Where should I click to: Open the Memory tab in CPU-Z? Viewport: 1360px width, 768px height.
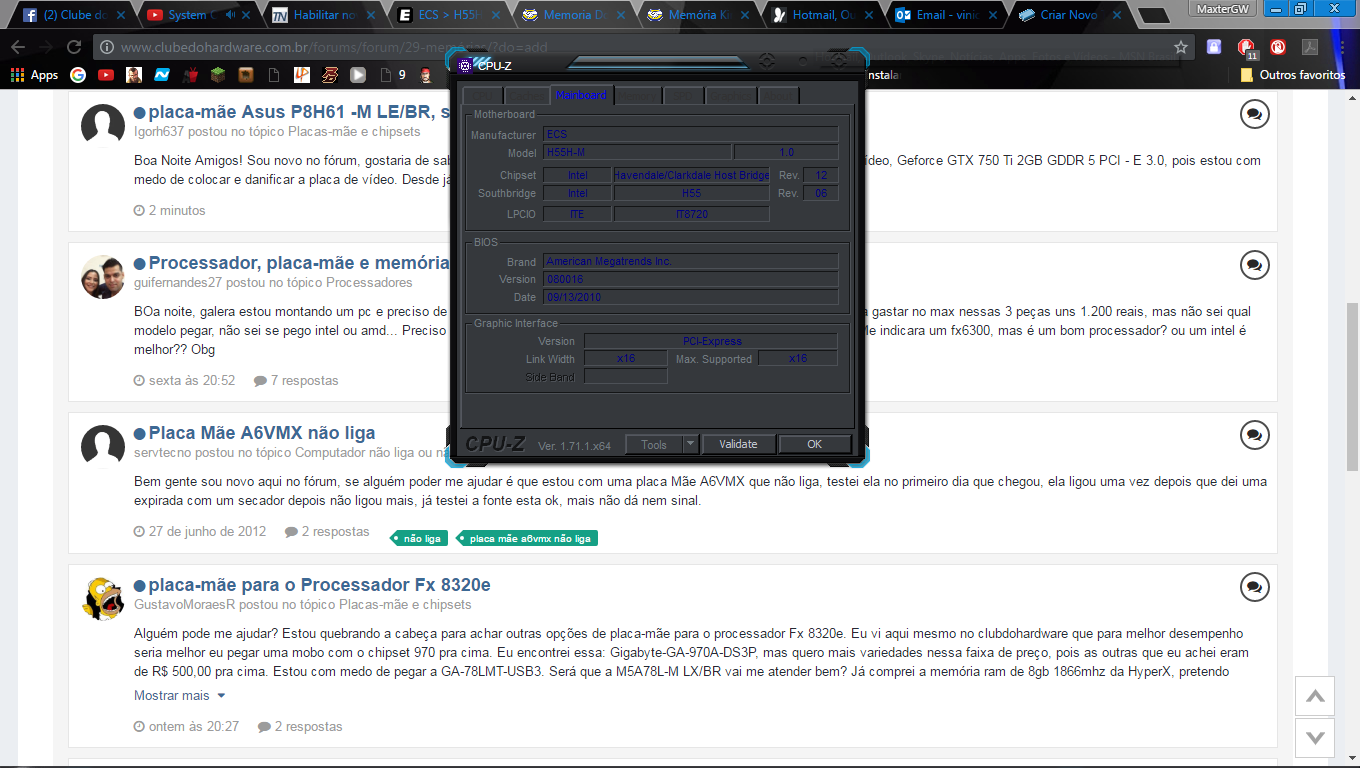(x=638, y=96)
